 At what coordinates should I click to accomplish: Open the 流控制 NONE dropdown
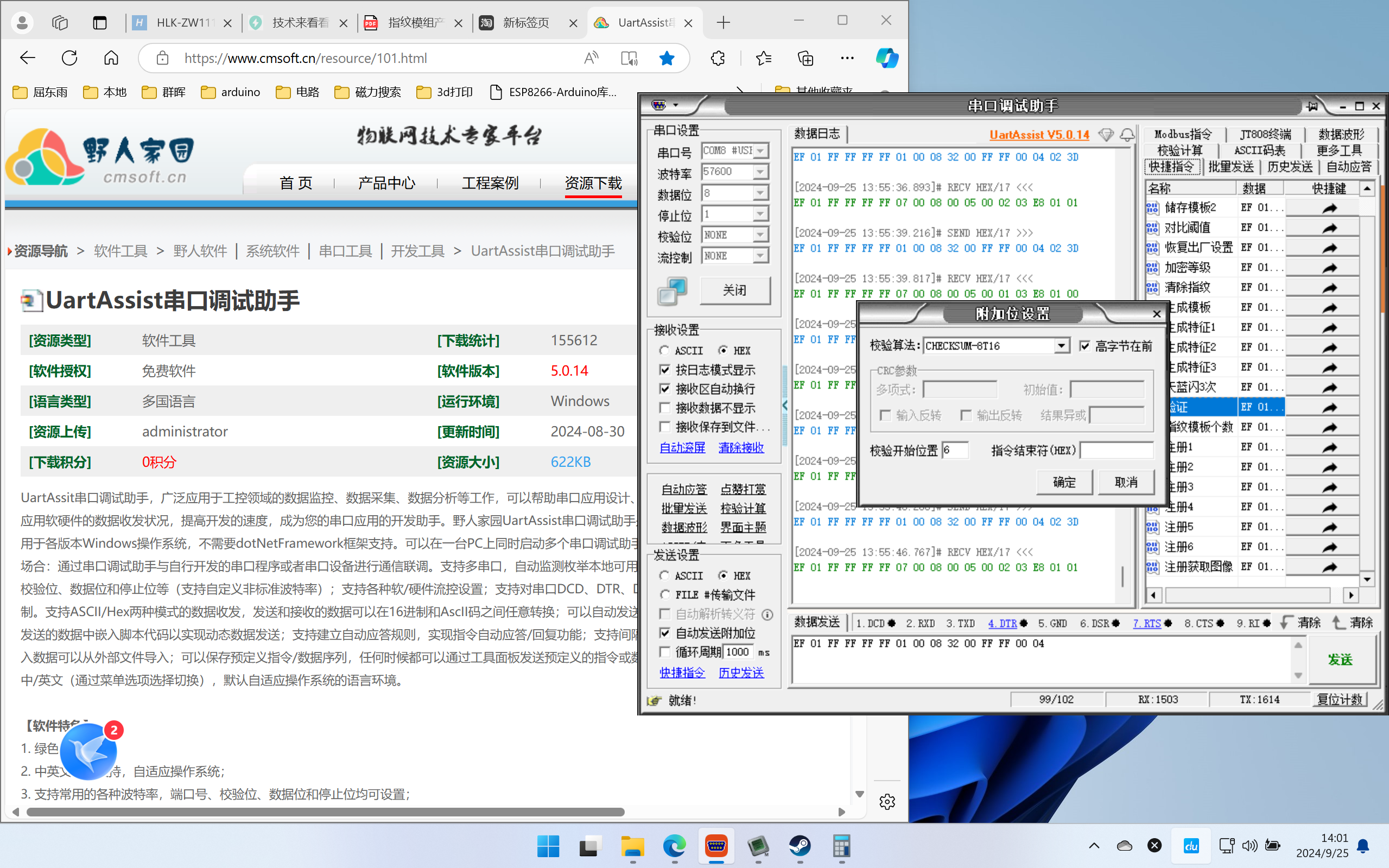pos(760,256)
